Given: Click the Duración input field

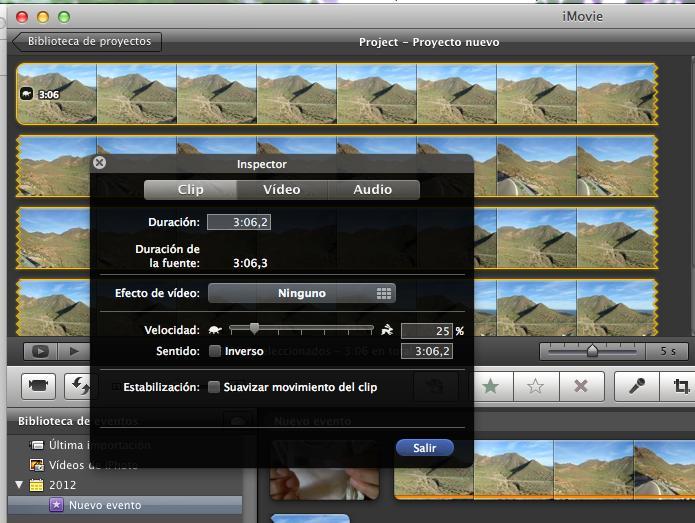Looking at the screenshot, I should tap(238, 222).
